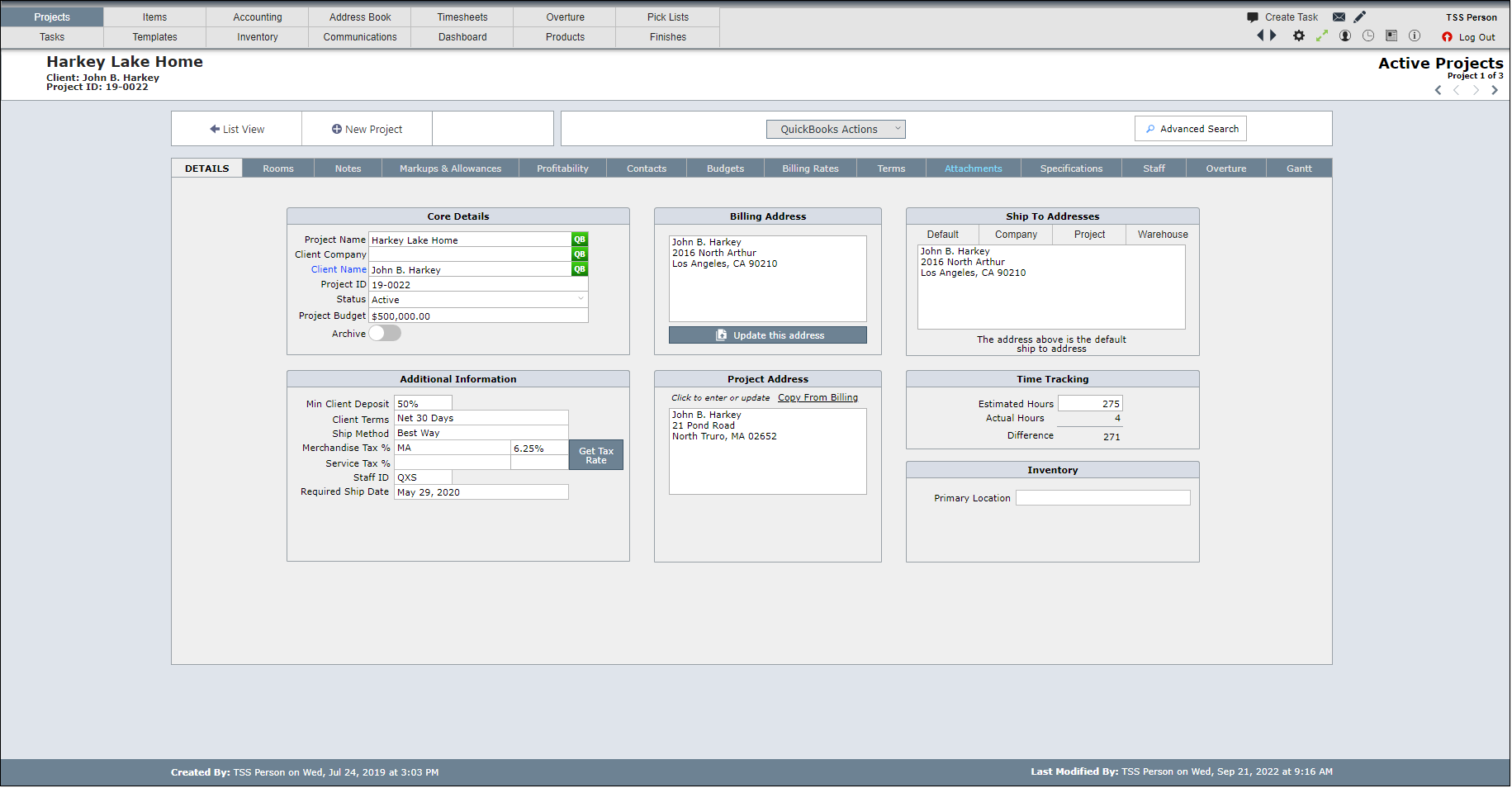
Task: Click the faint right chevron under Active Projects
Action: 1476,90
